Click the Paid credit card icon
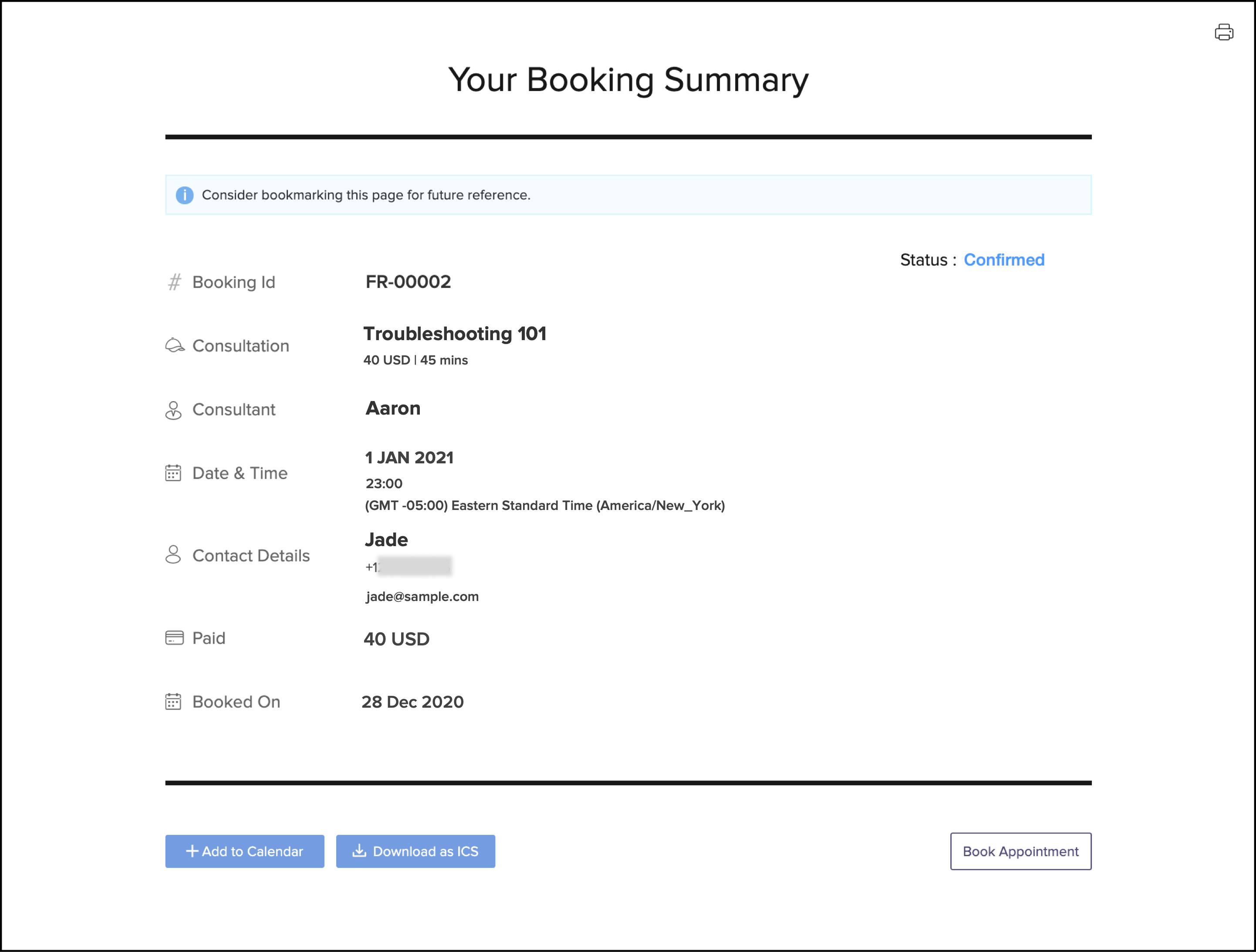The image size is (1256, 952). [x=174, y=638]
